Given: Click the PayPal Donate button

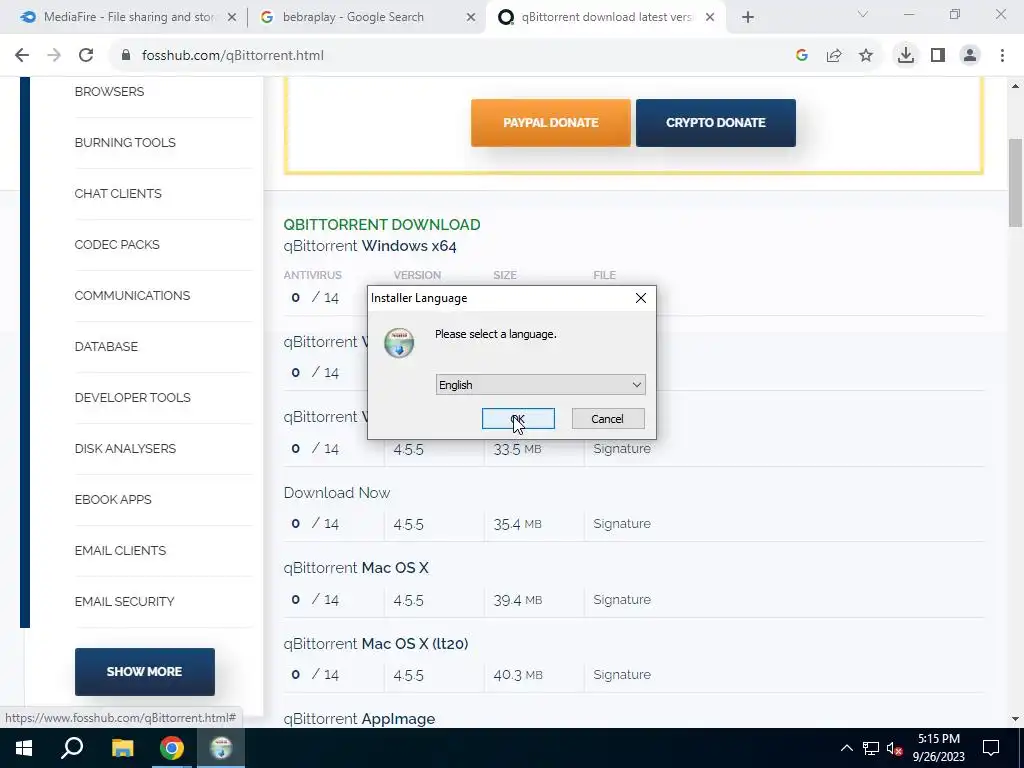Looking at the screenshot, I should pyautogui.click(x=551, y=123).
